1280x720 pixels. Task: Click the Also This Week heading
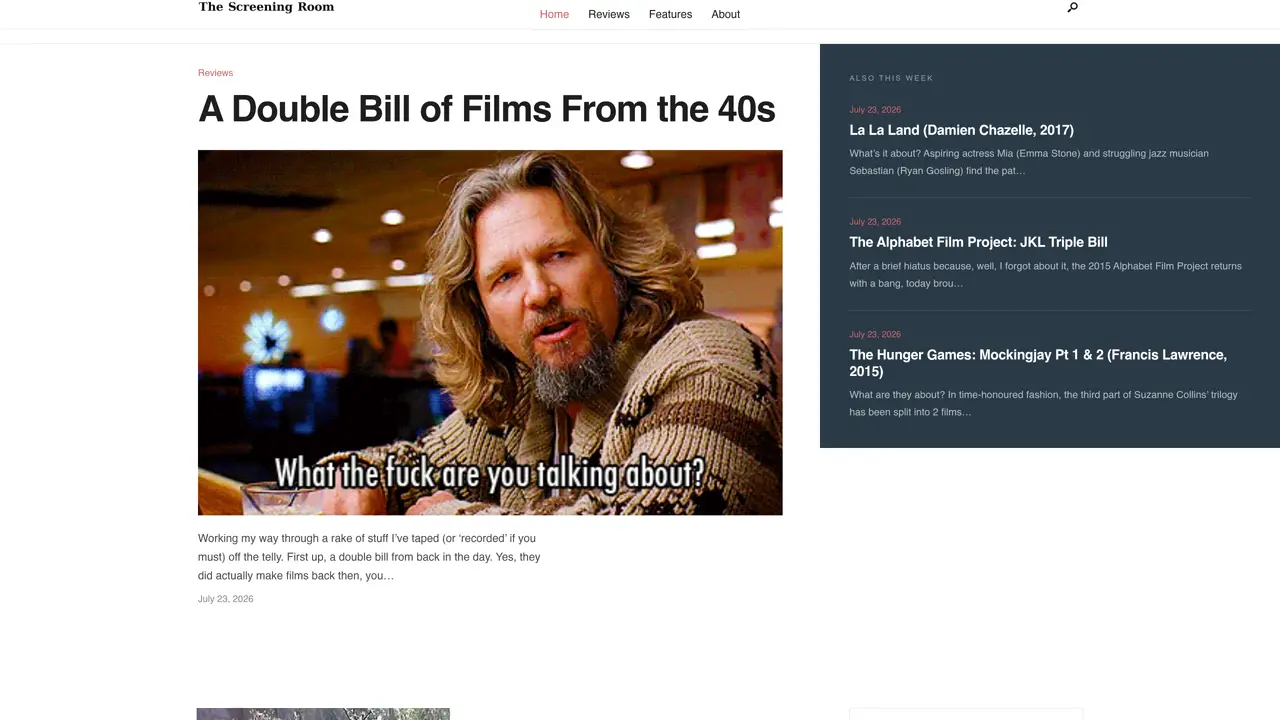(891, 78)
